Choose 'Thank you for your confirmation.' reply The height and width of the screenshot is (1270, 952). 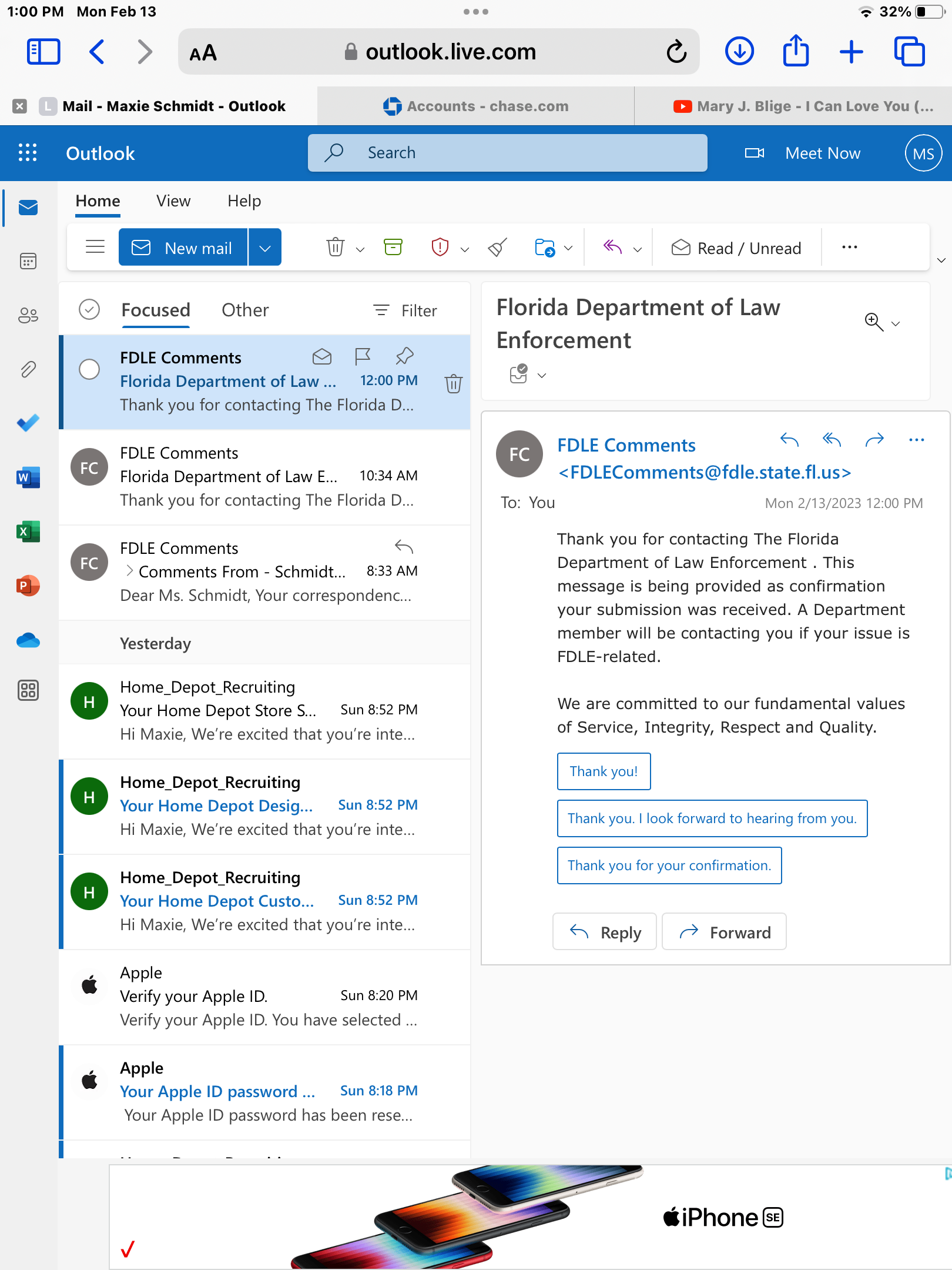tap(669, 865)
